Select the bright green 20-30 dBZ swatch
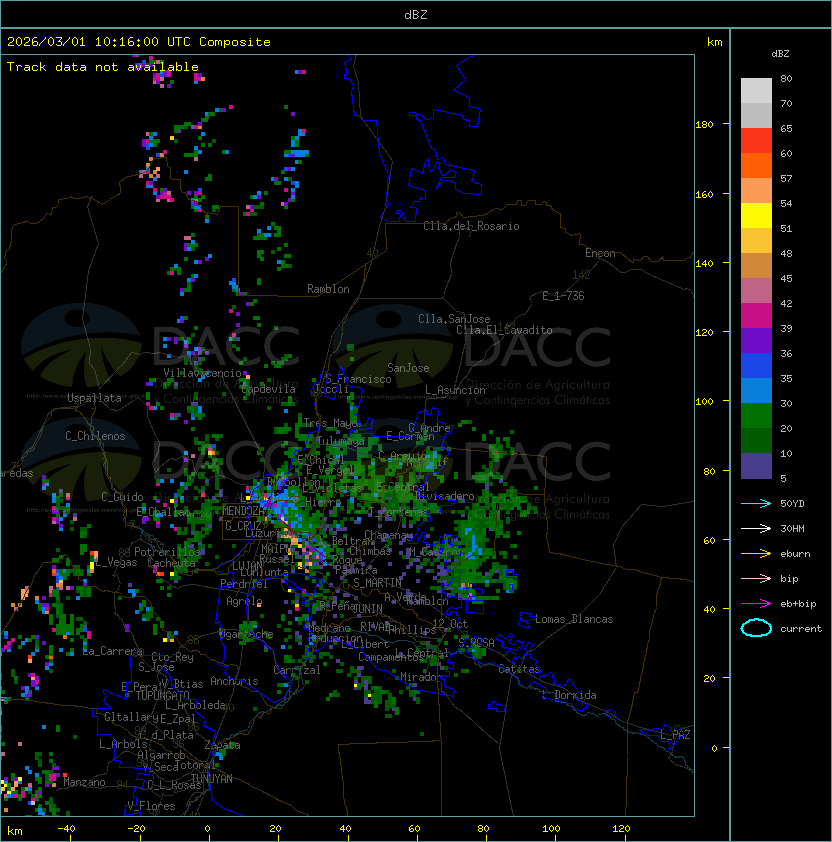This screenshot has height=842, width=832. point(756,416)
